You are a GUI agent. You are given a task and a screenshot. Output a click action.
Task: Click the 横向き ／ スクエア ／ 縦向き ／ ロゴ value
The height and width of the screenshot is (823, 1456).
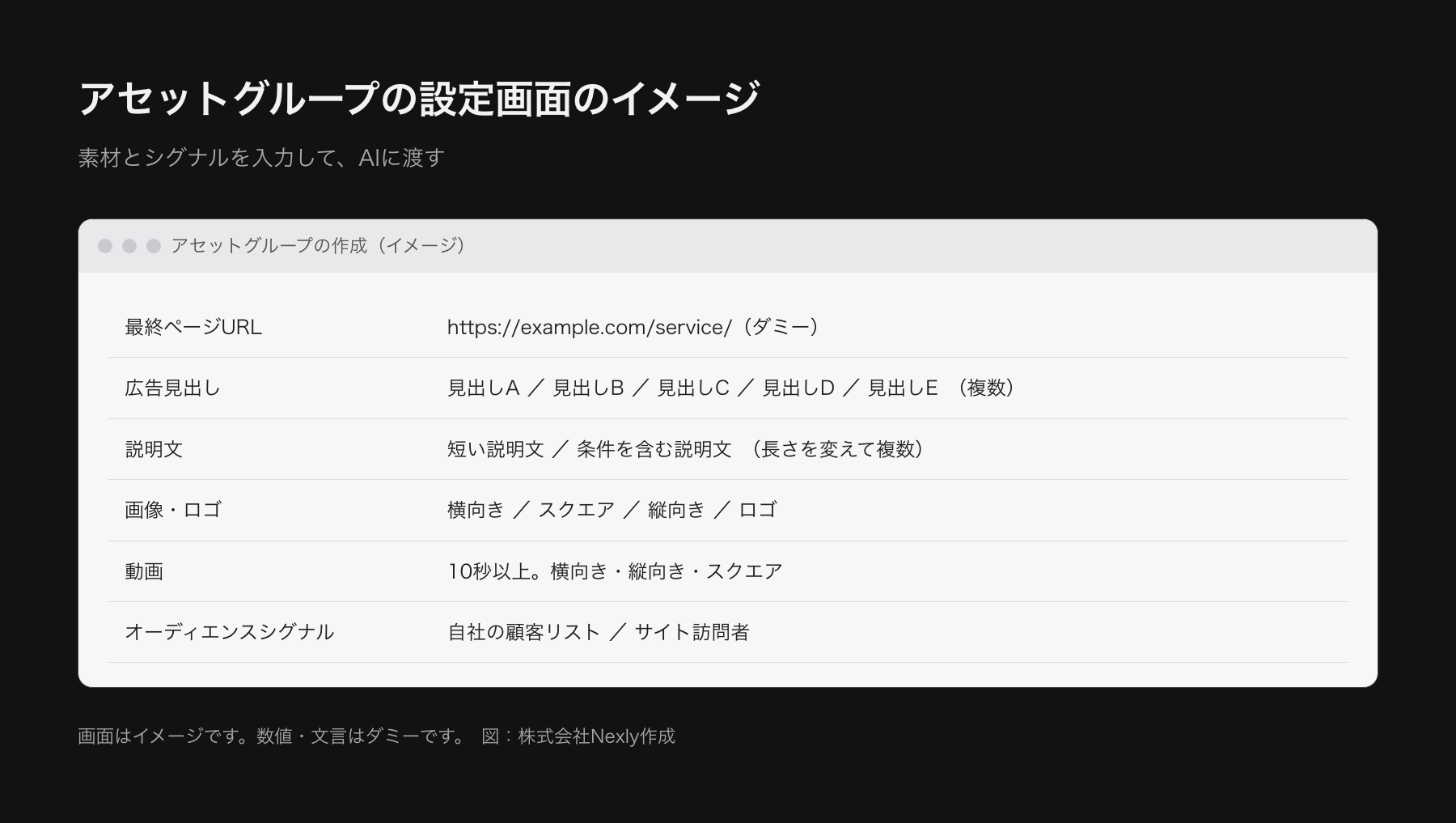point(612,510)
